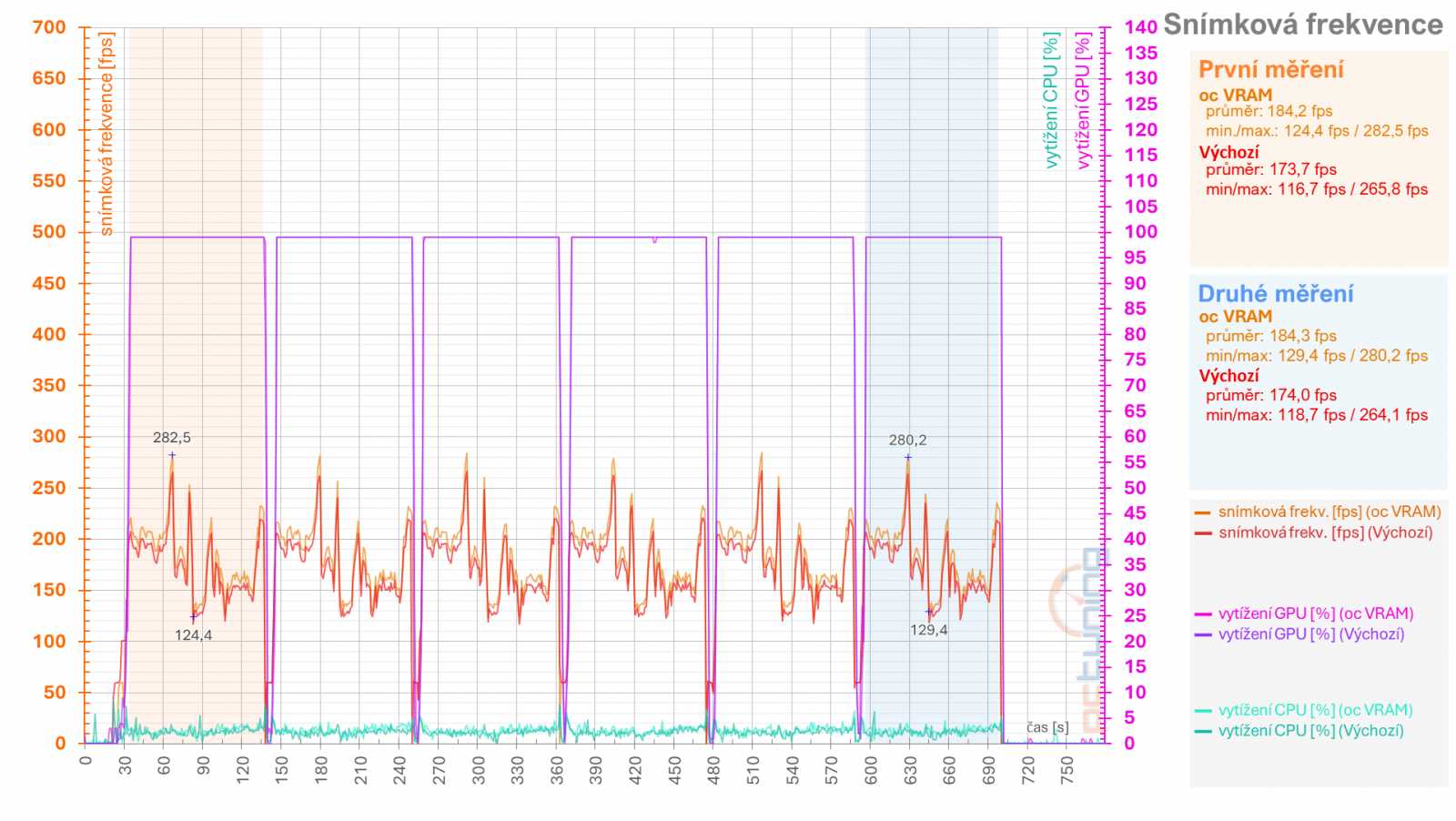Click oc VRAM label under První měření

pos(1235,95)
